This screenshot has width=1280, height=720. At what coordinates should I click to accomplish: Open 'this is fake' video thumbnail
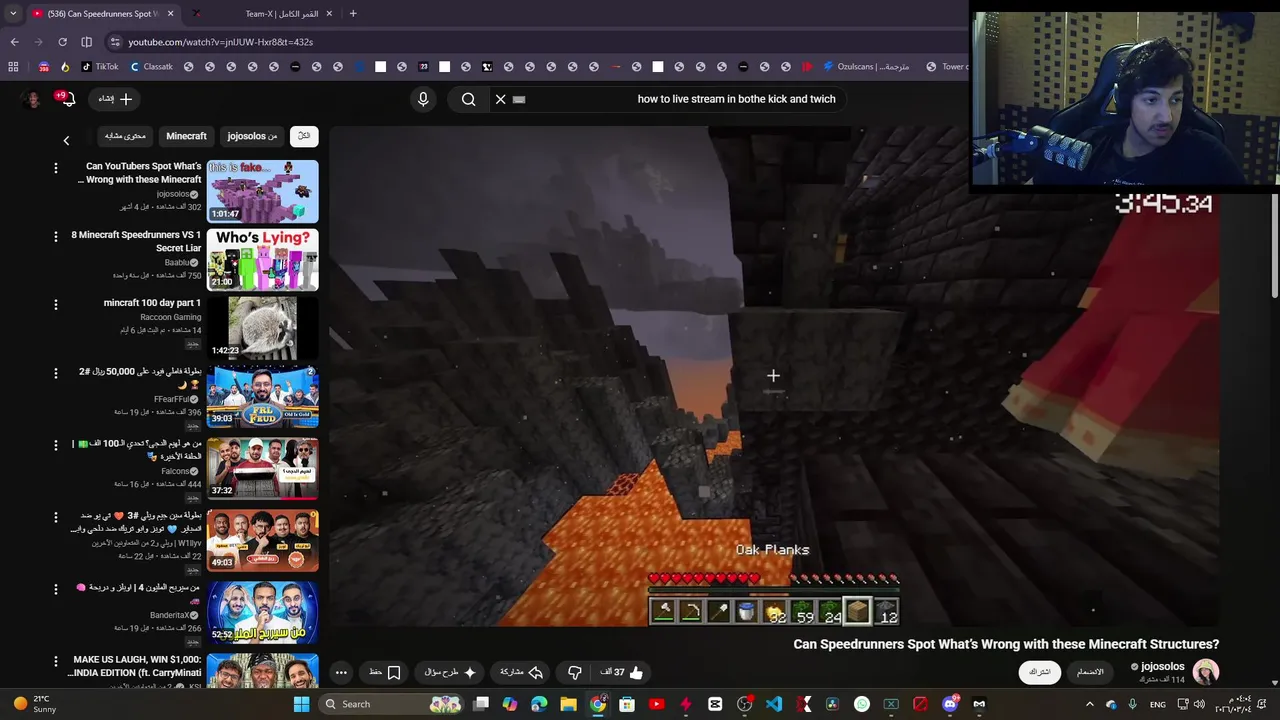(262, 191)
